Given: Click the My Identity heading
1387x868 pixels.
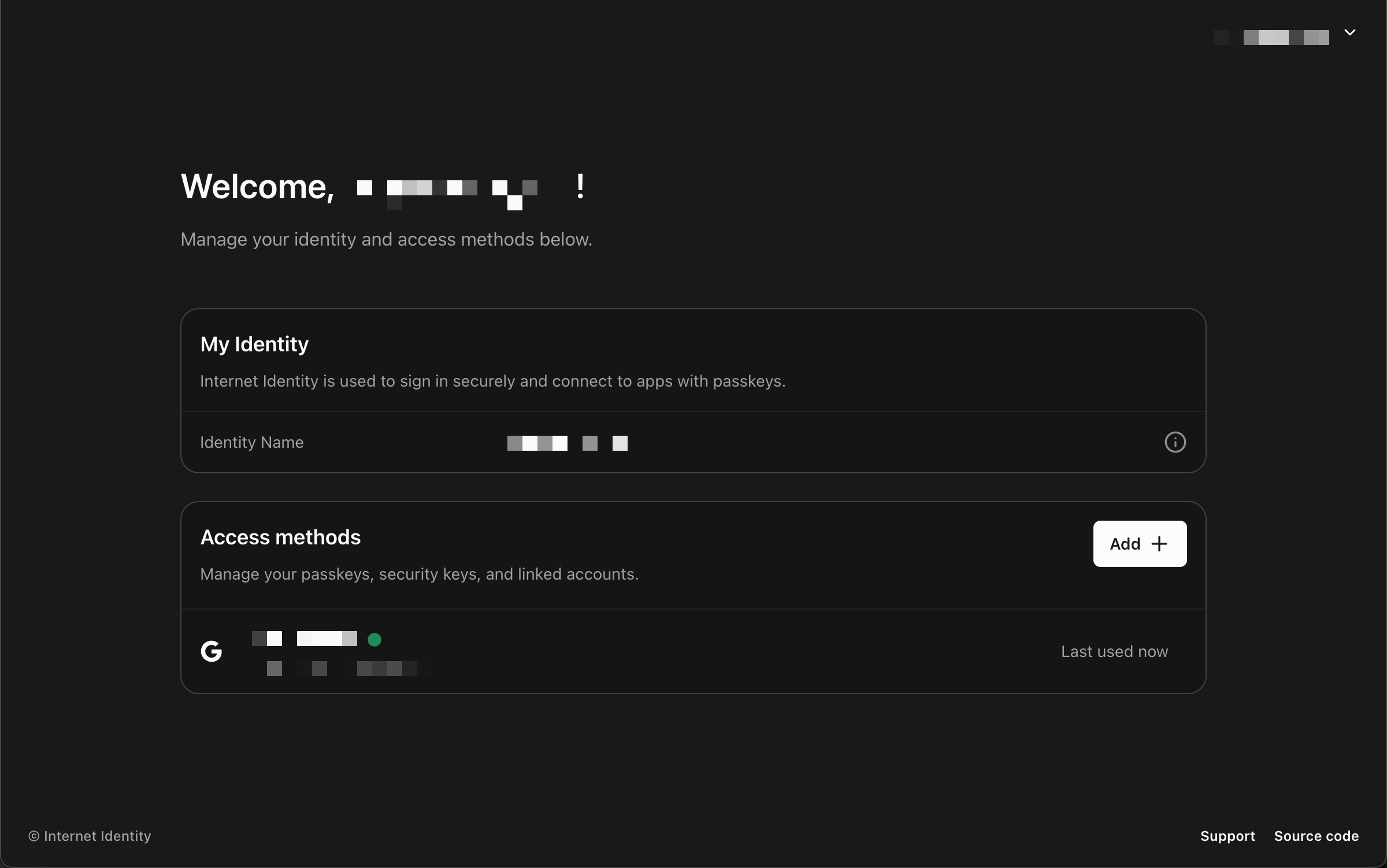Looking at the screenshot, I should [254, 344].
